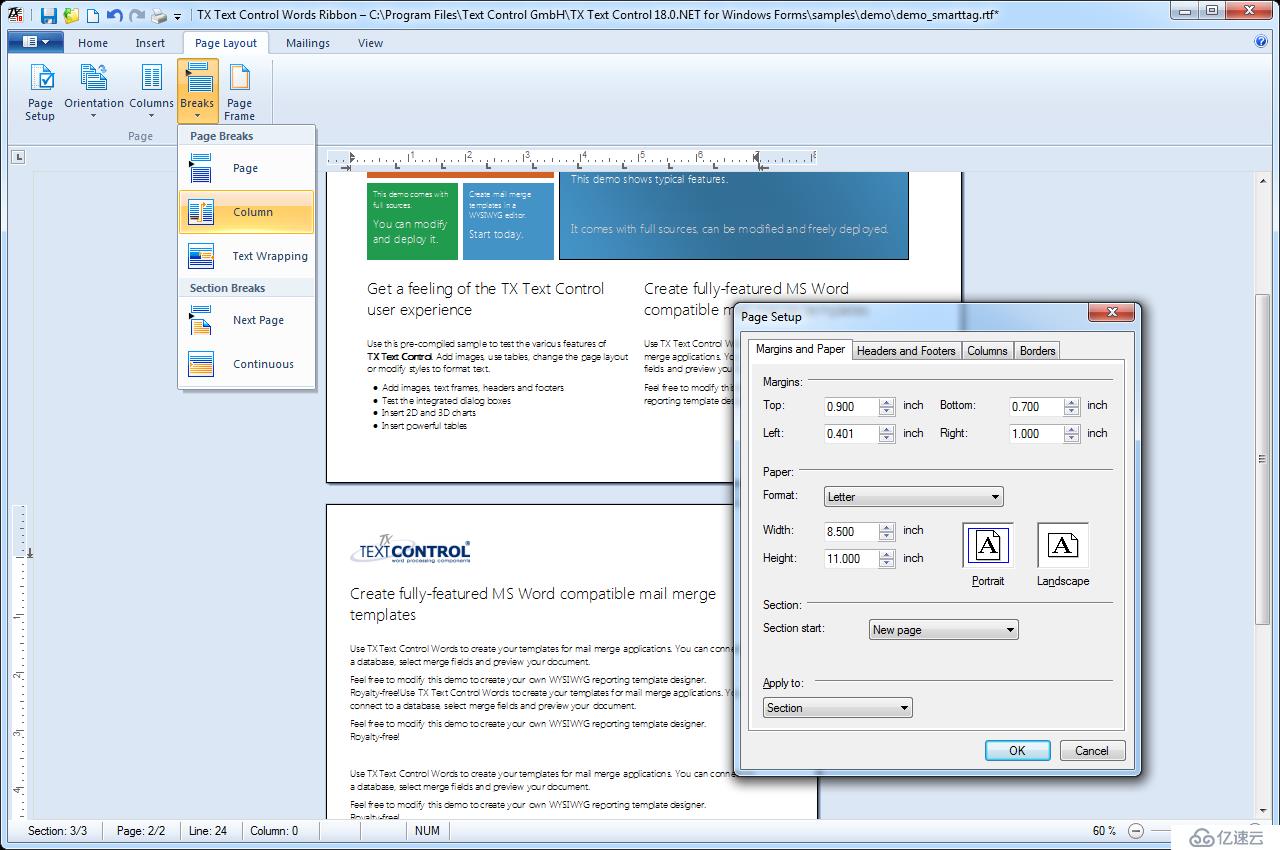Click the NUM status bar indicator
Image resolution: width=1280 pixels, height=850 pixels.
coord(427,831)
